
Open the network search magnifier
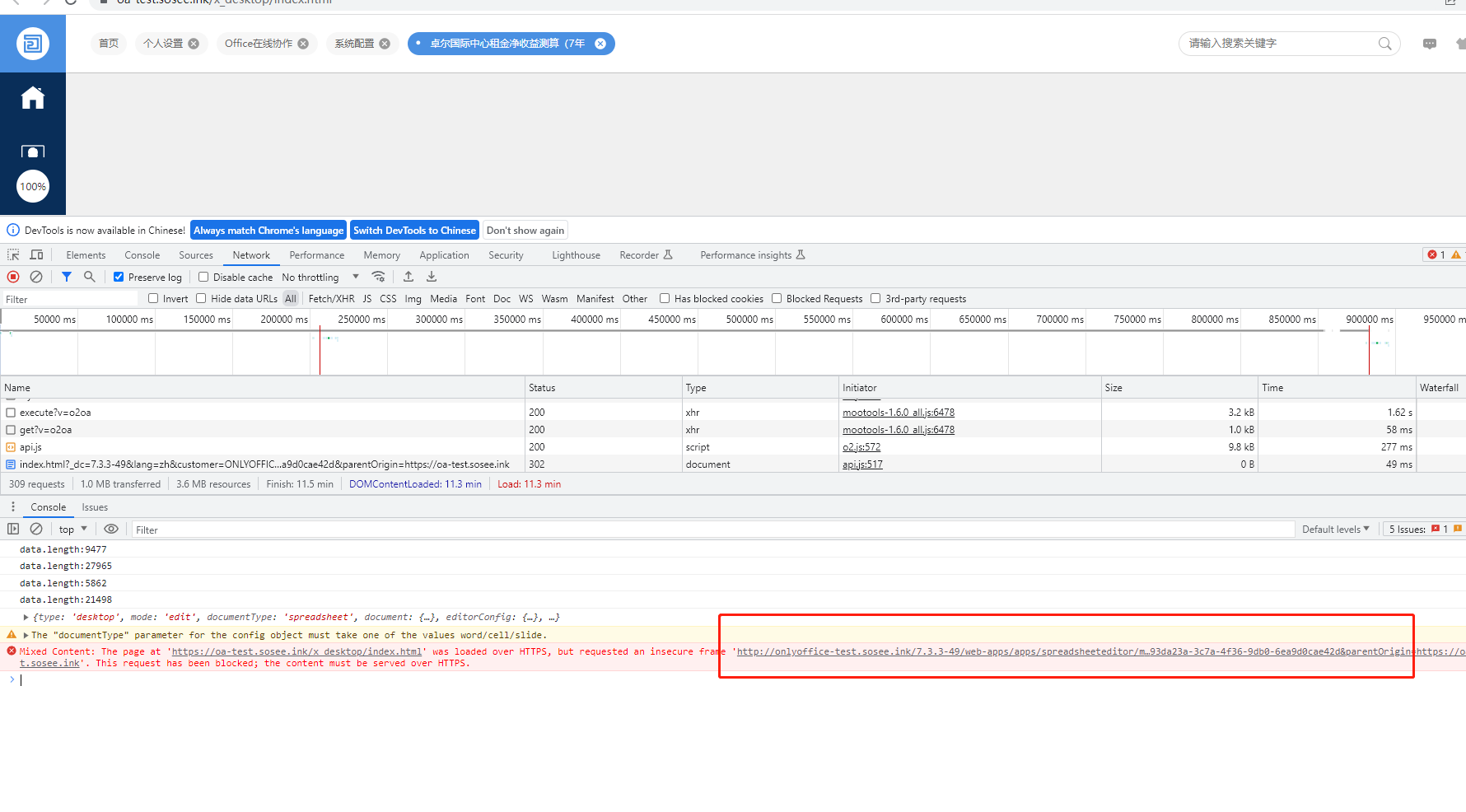click(90, 277)
